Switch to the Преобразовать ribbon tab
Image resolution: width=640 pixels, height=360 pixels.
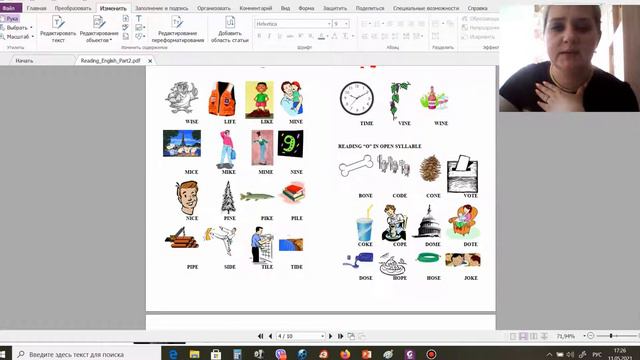(73, 8)
